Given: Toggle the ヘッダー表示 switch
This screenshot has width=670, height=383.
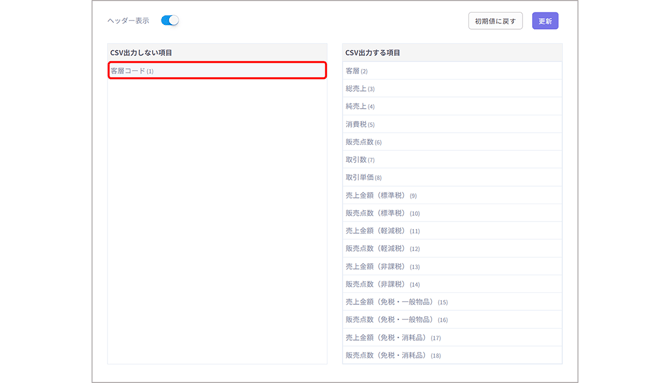Looking at the screenshot, I should tap(170, 21).
